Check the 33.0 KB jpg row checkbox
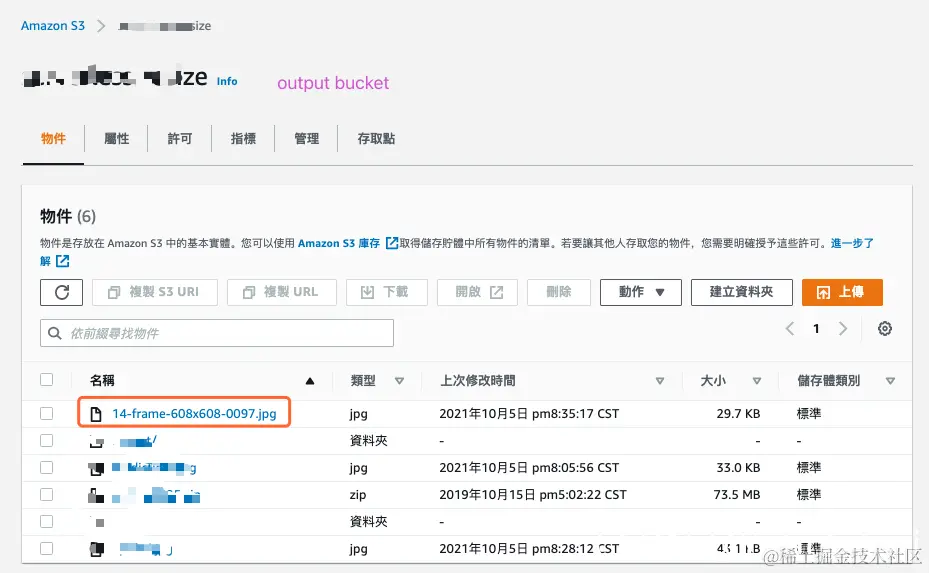Viewport: 929px width, 573px height. click(47, 468)
